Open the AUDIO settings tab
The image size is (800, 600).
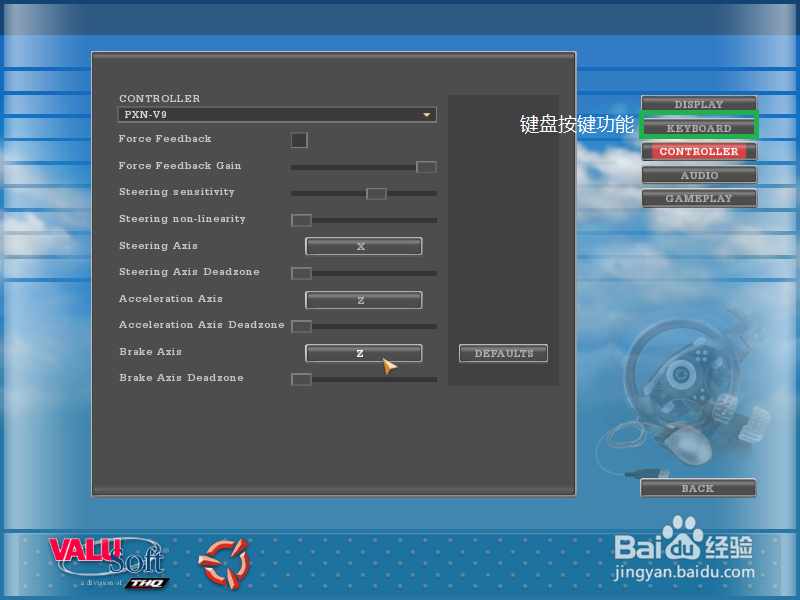698,175
